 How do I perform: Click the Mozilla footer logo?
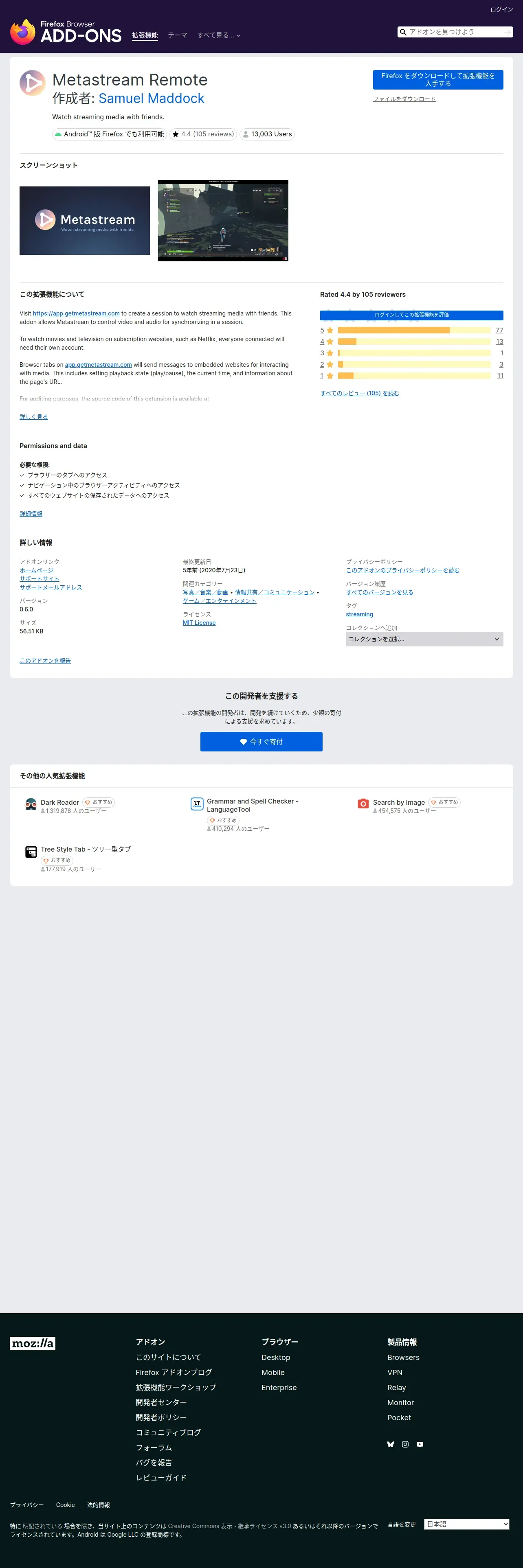[x=32, y=1343]
